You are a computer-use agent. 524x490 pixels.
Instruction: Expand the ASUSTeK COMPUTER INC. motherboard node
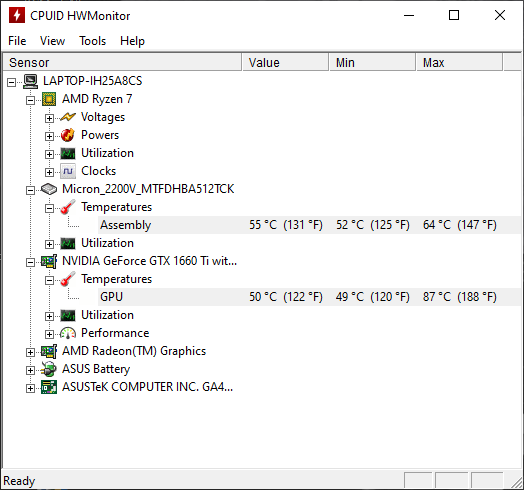[x=30, y=388]
